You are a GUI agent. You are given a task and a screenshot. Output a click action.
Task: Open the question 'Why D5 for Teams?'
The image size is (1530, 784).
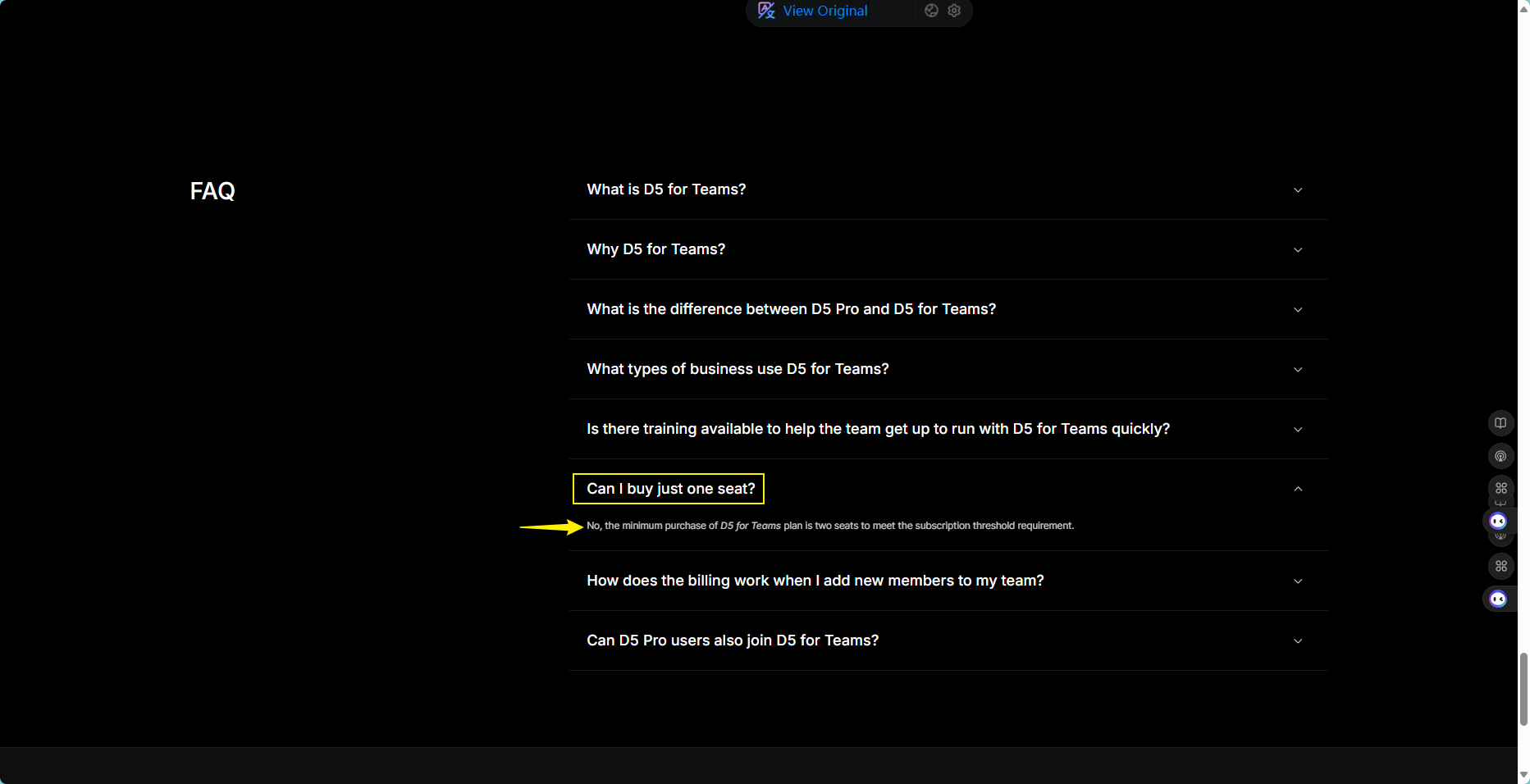(x=655, y=249)
